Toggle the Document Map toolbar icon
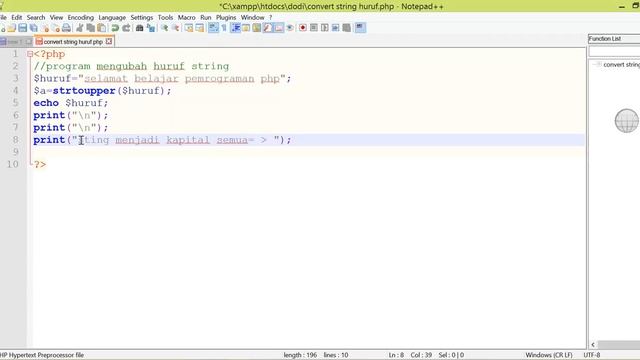 257,28
